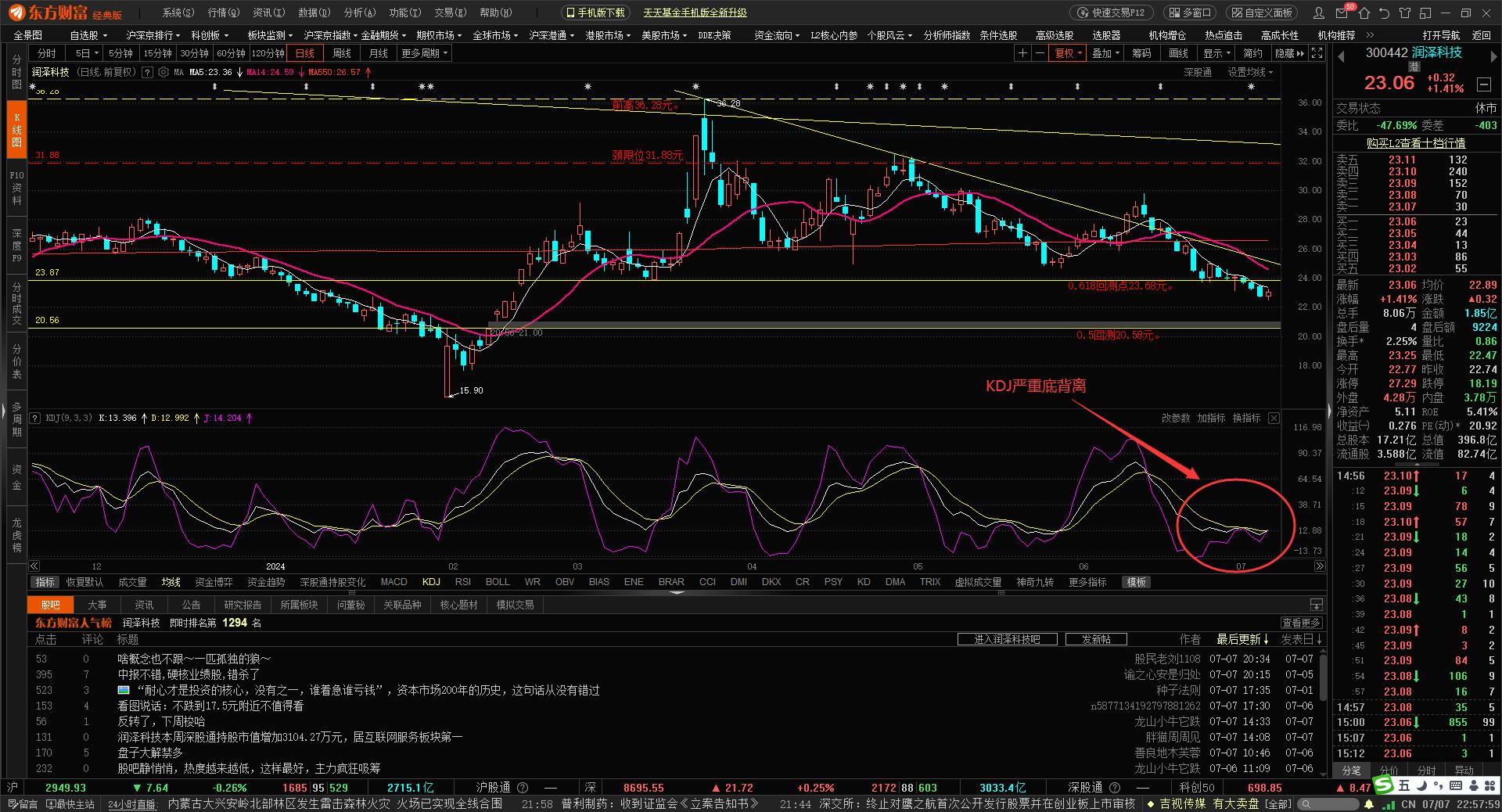1502x812 pixels.
Task: Select MACD indicator tab
Action: 394,582
